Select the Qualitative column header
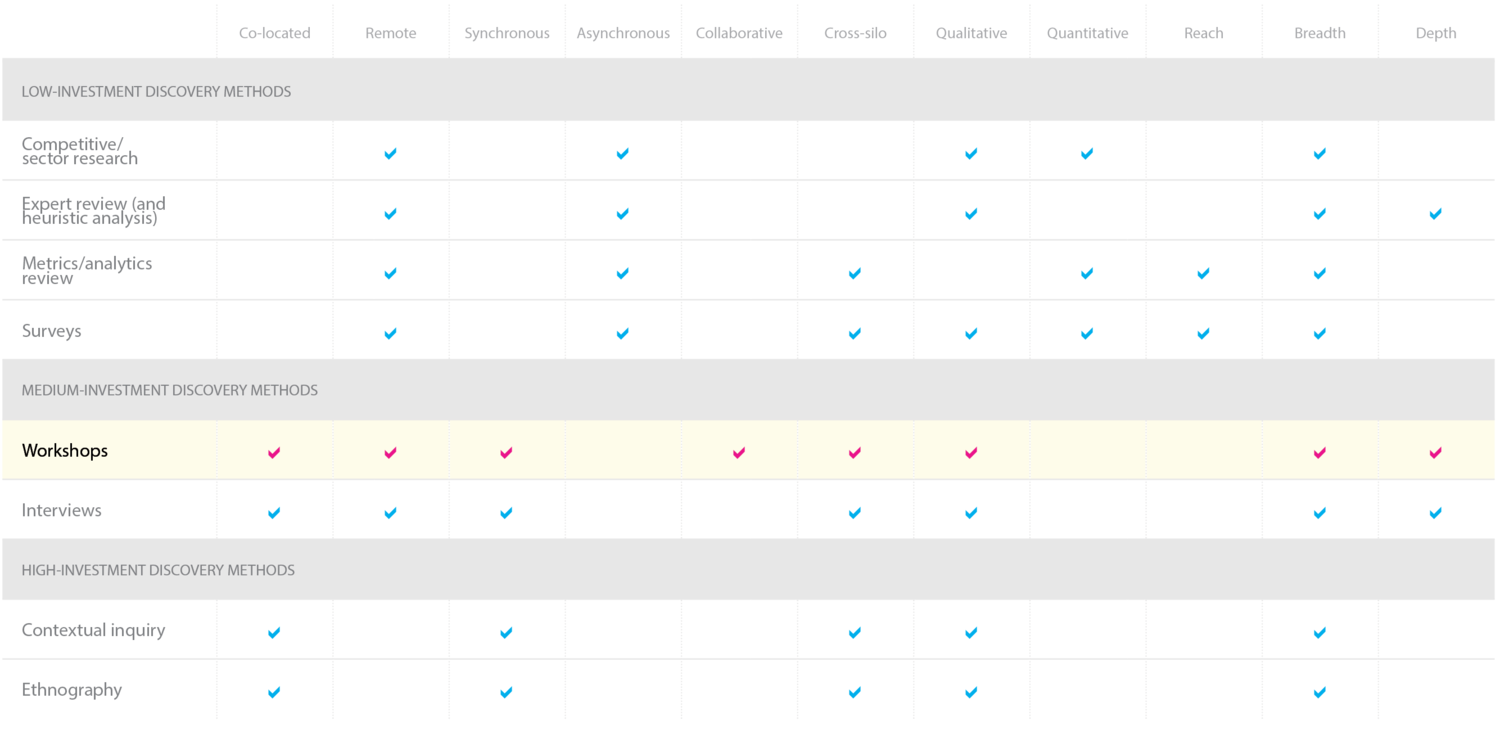Viewport: 1500px width, 730px height. tap(971, 33)
